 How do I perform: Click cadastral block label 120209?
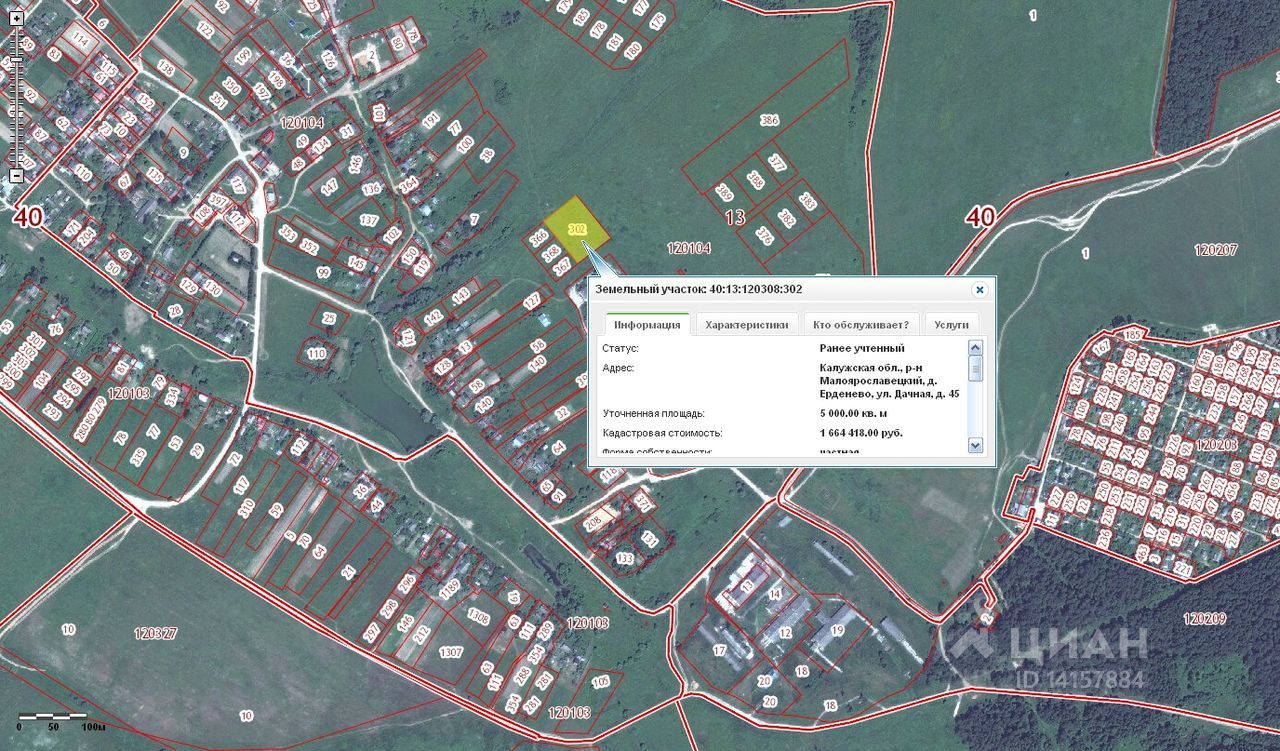[1204, 619]
